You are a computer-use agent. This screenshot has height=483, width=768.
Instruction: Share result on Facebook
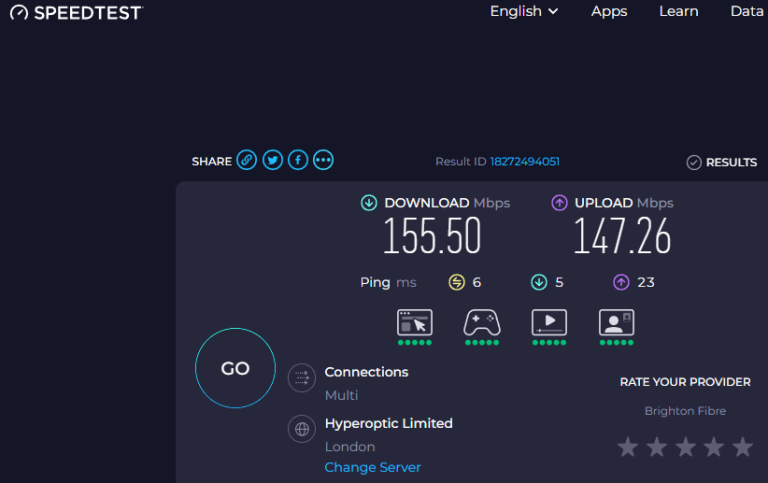tap(298, 160)
